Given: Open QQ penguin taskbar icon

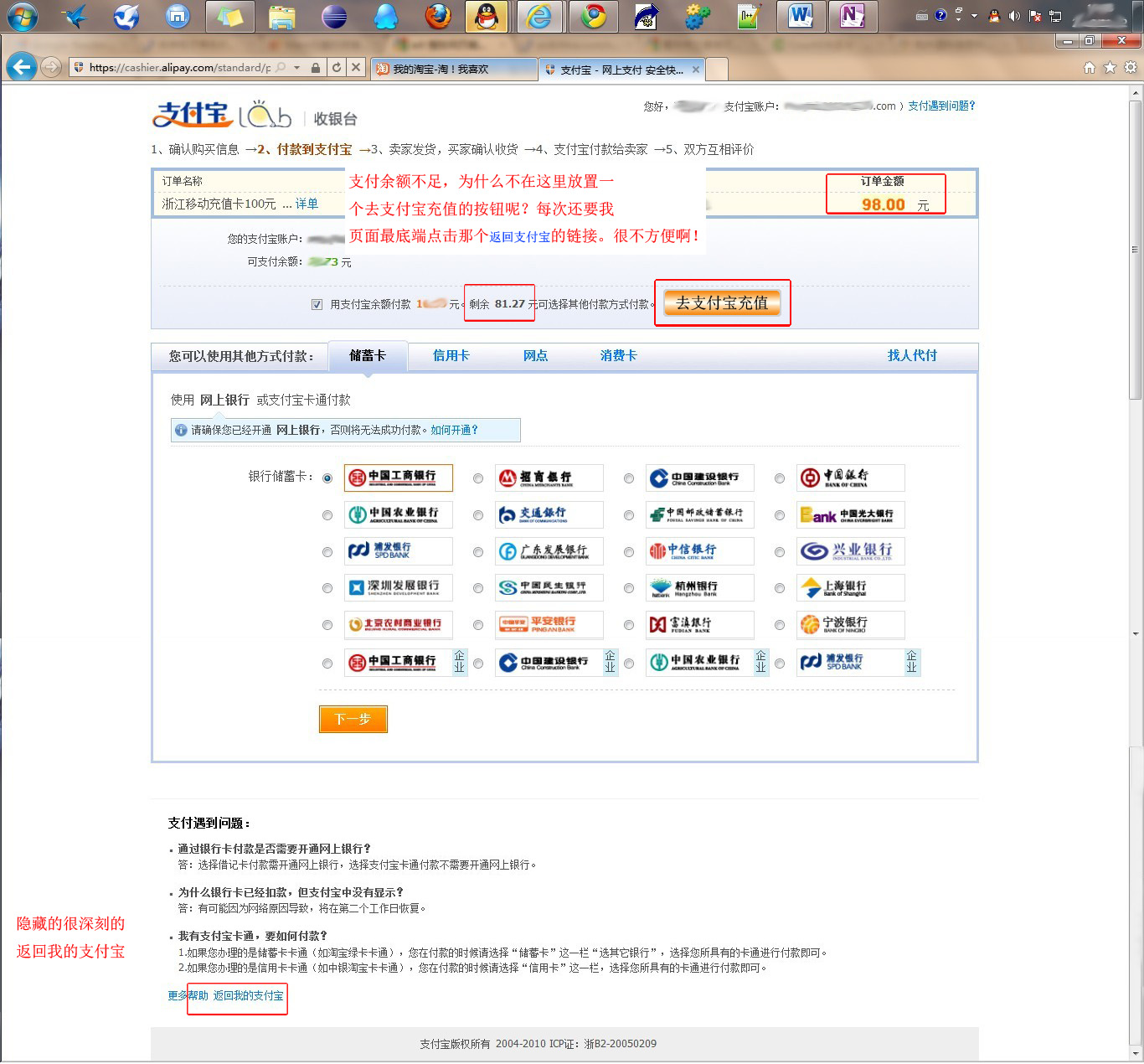Looking at the screenshot, I should (487, 16).
